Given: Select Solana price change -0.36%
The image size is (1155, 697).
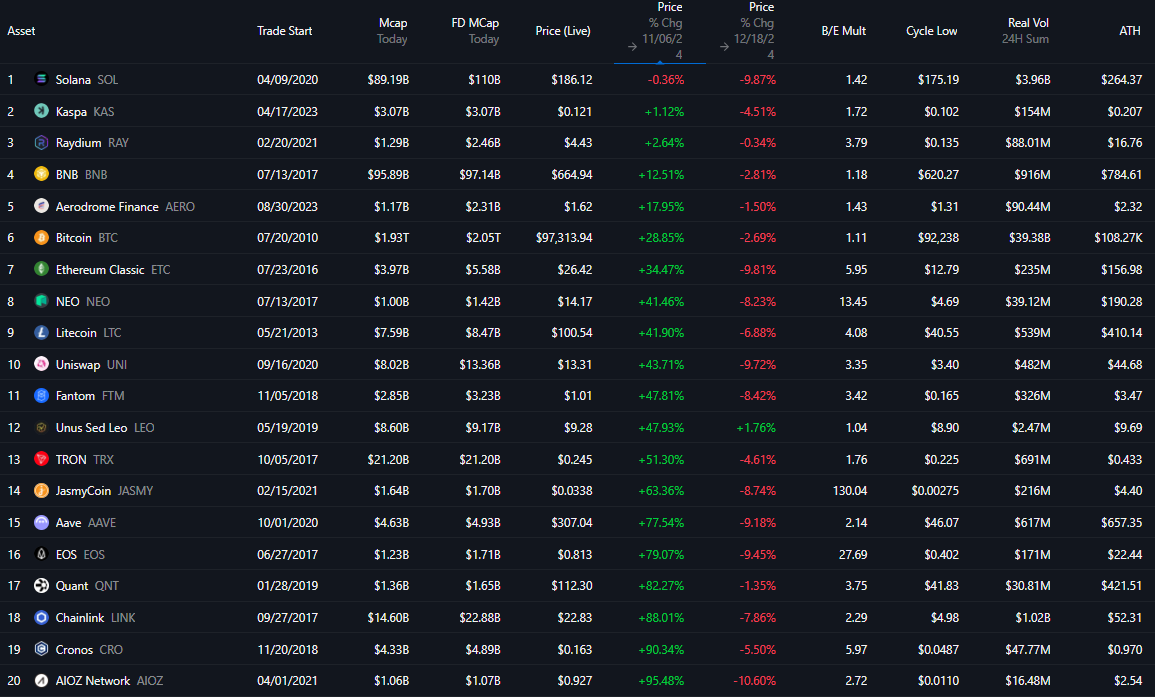Looking at the screenshot, I should tap(666, 80).
